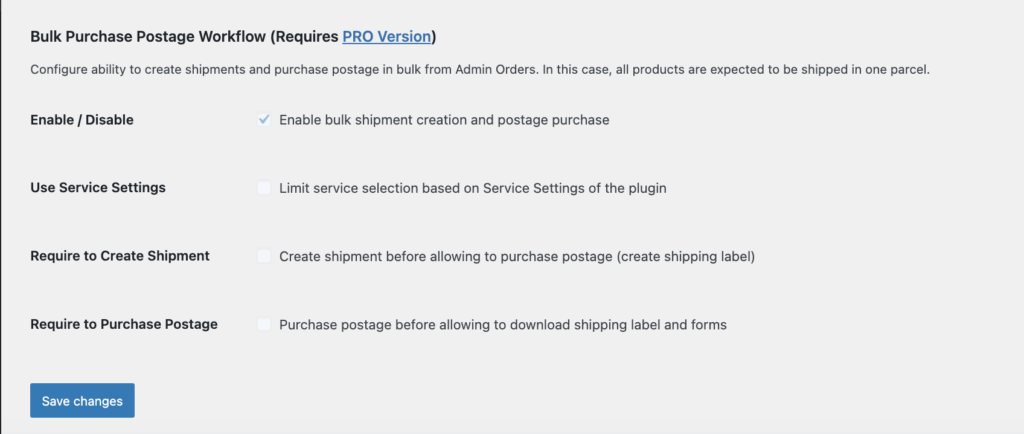
Task: Click the 'Configure ability' opening words of description
Action: point(78,70)
